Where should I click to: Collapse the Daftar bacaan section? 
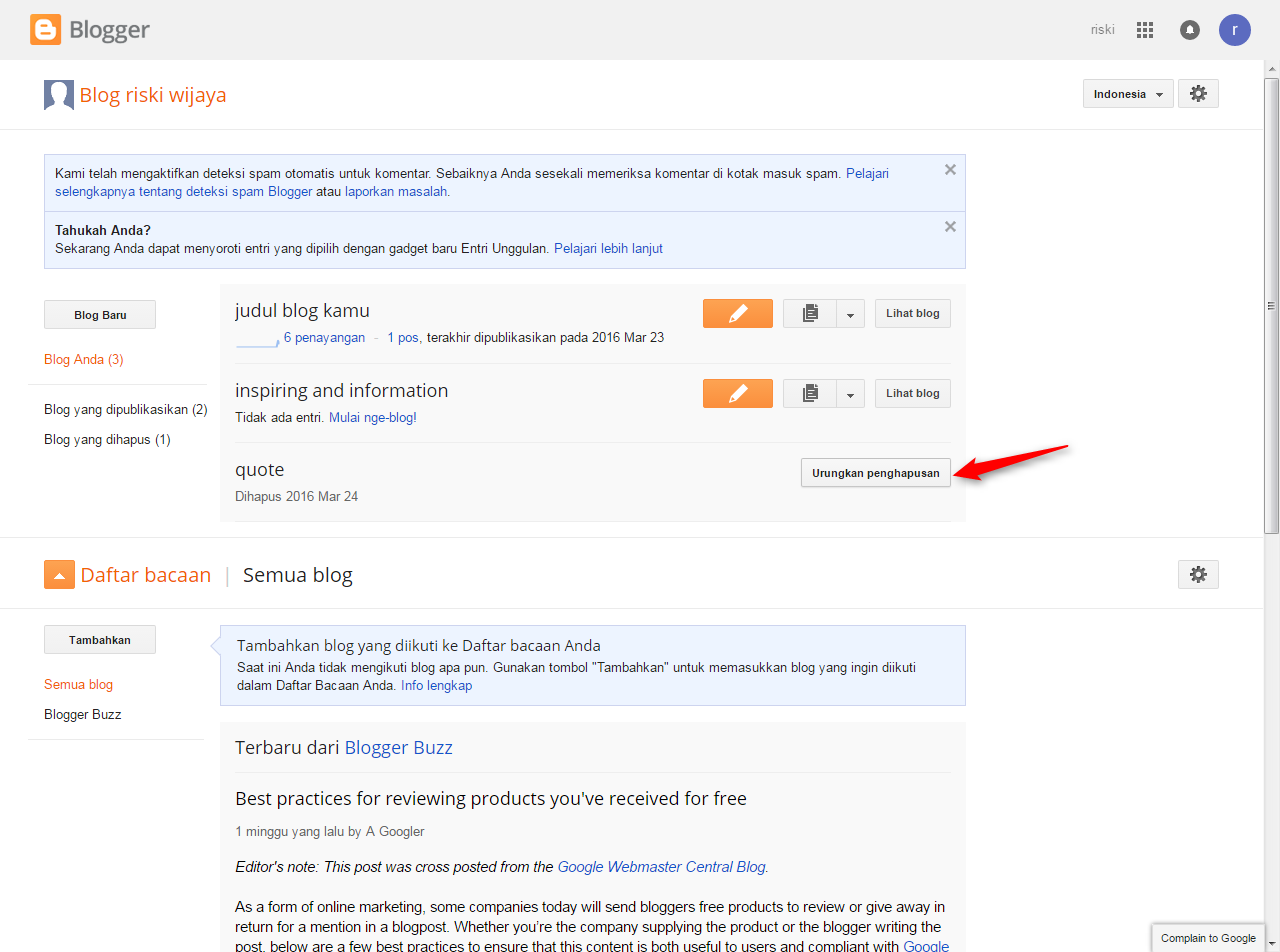click(x=59, y=575)
